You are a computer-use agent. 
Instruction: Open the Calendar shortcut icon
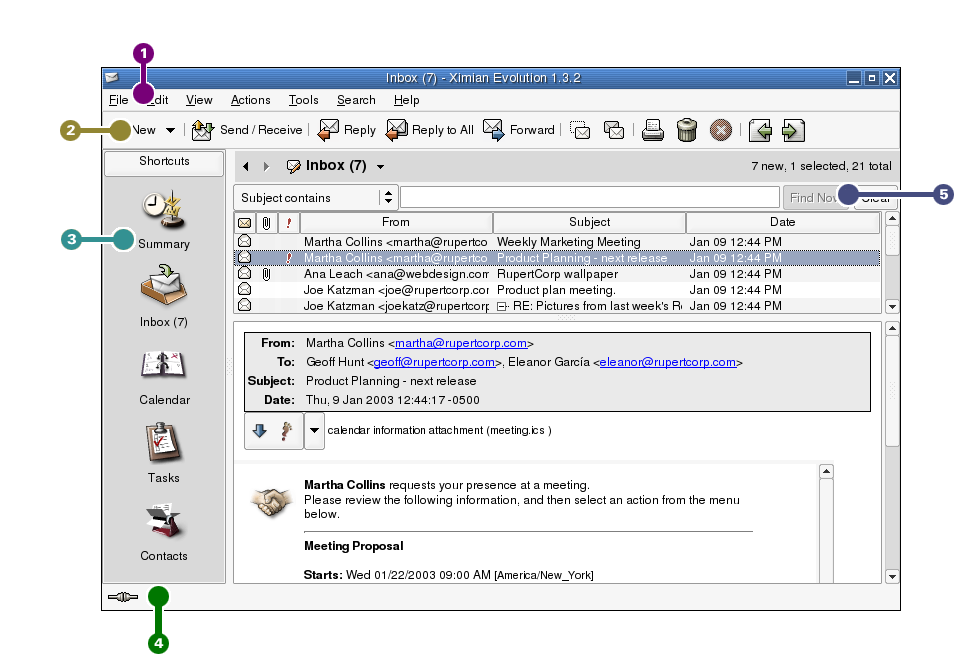tap(164, 366)
